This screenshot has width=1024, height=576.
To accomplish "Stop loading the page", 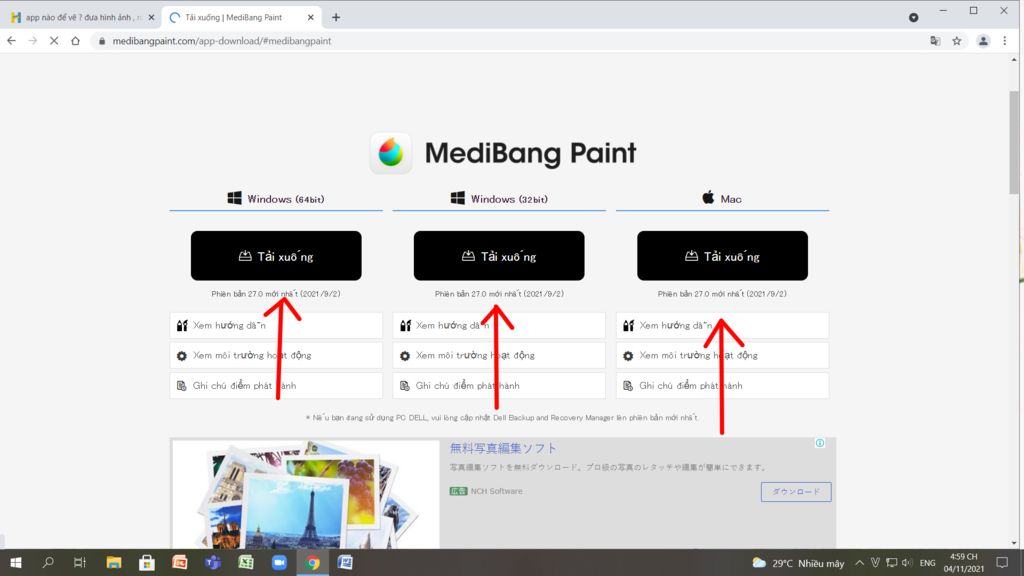I will [54, 40].
